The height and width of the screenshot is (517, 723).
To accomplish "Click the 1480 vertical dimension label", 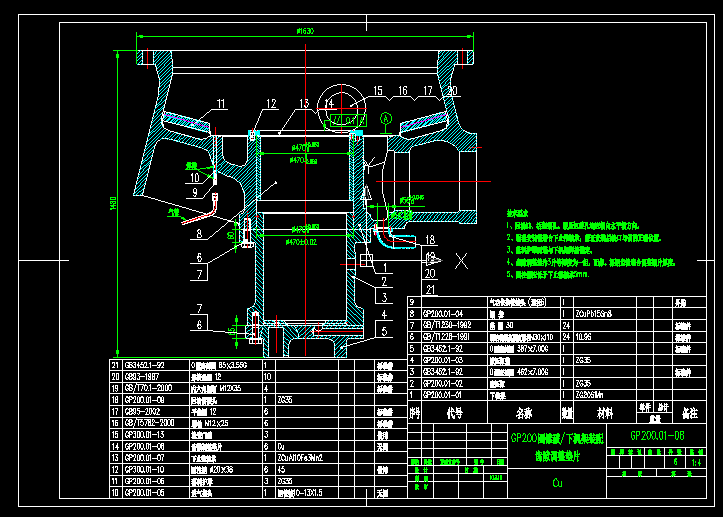I will (x=113, y=203).
